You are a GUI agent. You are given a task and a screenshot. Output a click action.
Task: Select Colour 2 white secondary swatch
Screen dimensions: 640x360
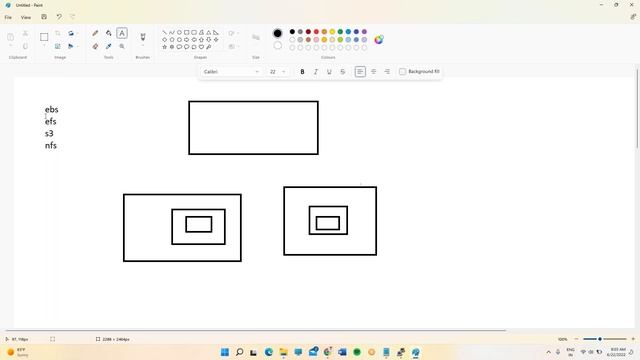click(x=278, y=45)
